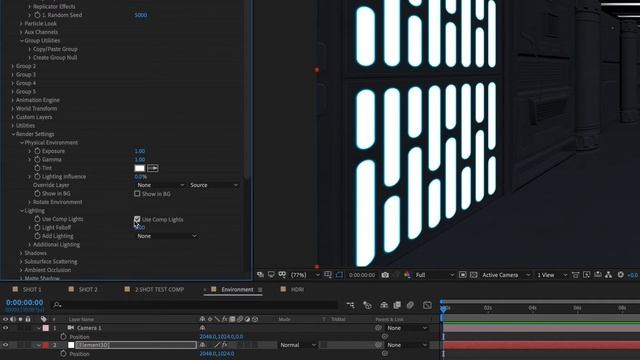
Task: Toggle the transparency grid viewer button
Action: click(473, 275)
